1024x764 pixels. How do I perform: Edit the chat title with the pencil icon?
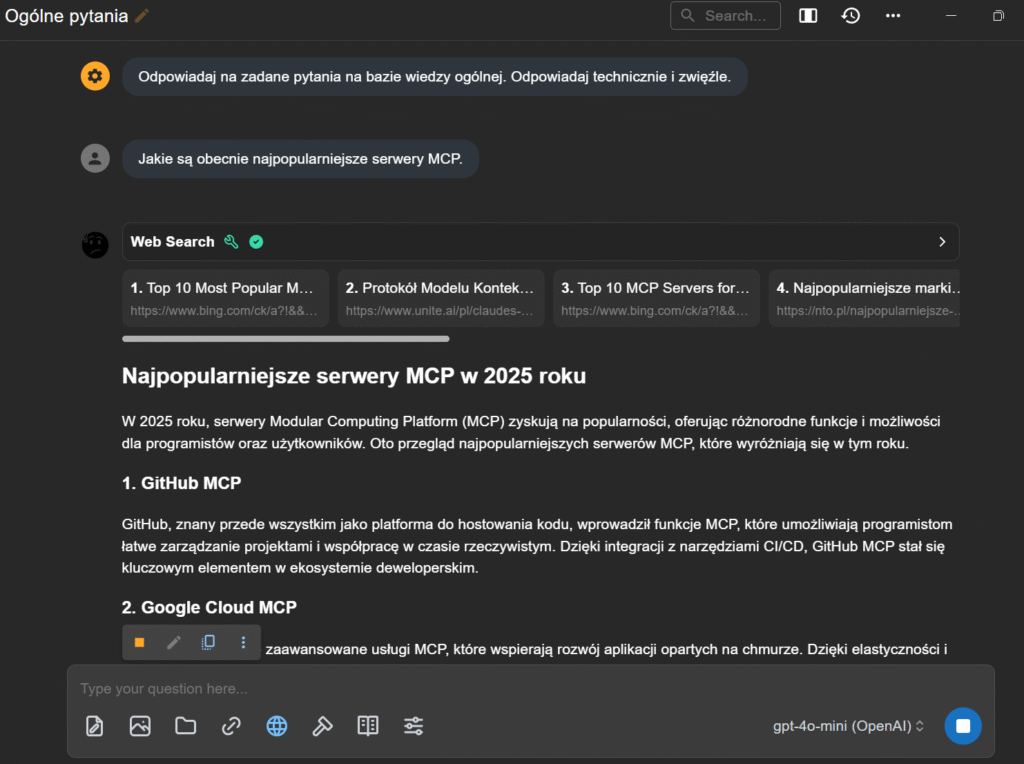point(142,16)
